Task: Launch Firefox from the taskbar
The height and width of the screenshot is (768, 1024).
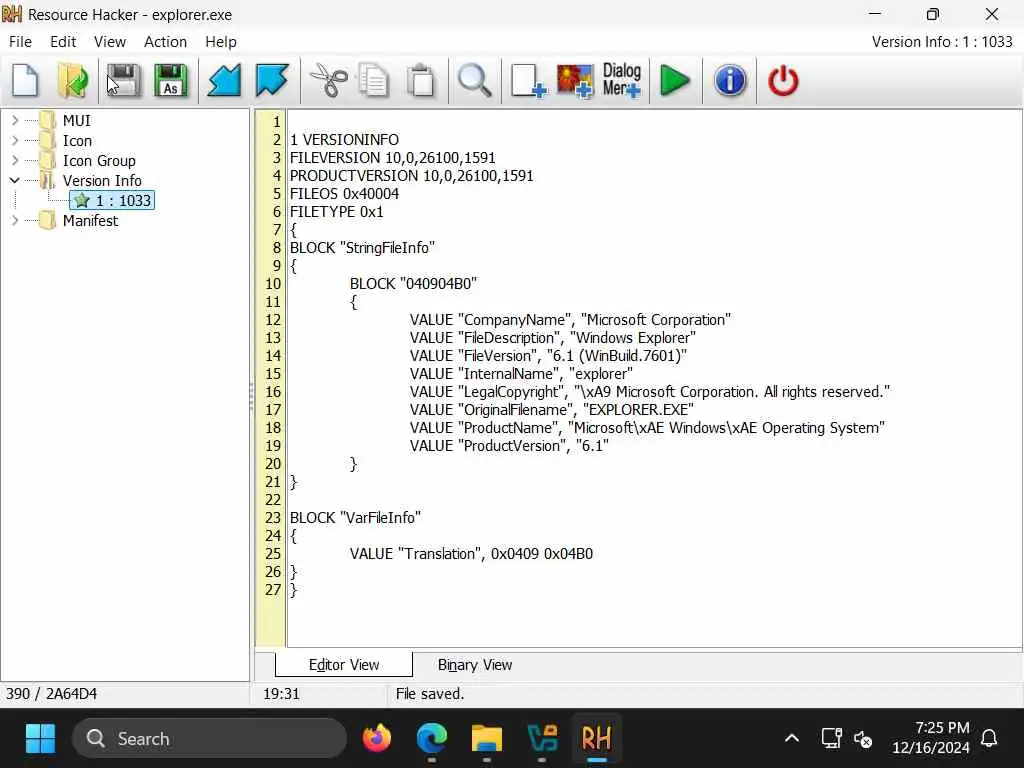Action: click(377, 739)
